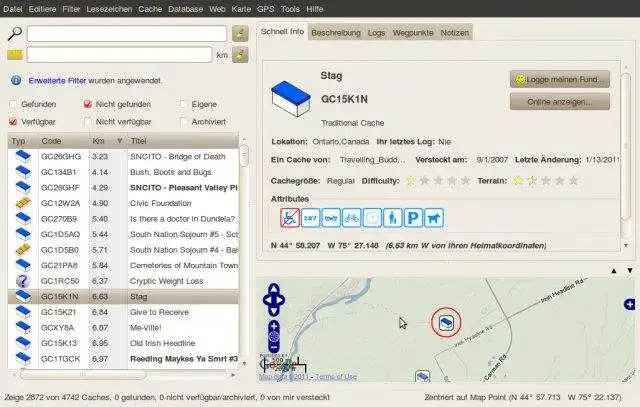The width and height of the screenshot is (640, 407).
Task: Click the gold bars icon for GC12W2A
Action: click(23, 203)
